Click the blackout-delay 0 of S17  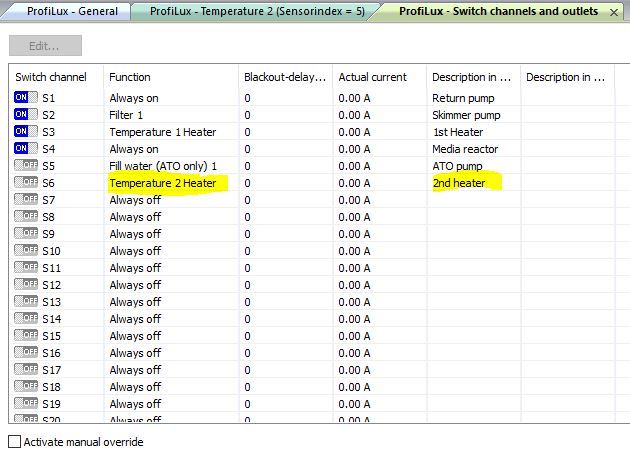click(x=247, y=370)
